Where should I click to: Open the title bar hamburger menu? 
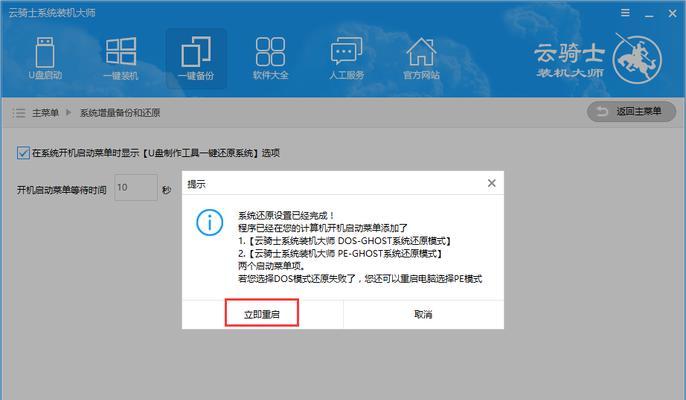pyautogui.click(x=624, y=12)
